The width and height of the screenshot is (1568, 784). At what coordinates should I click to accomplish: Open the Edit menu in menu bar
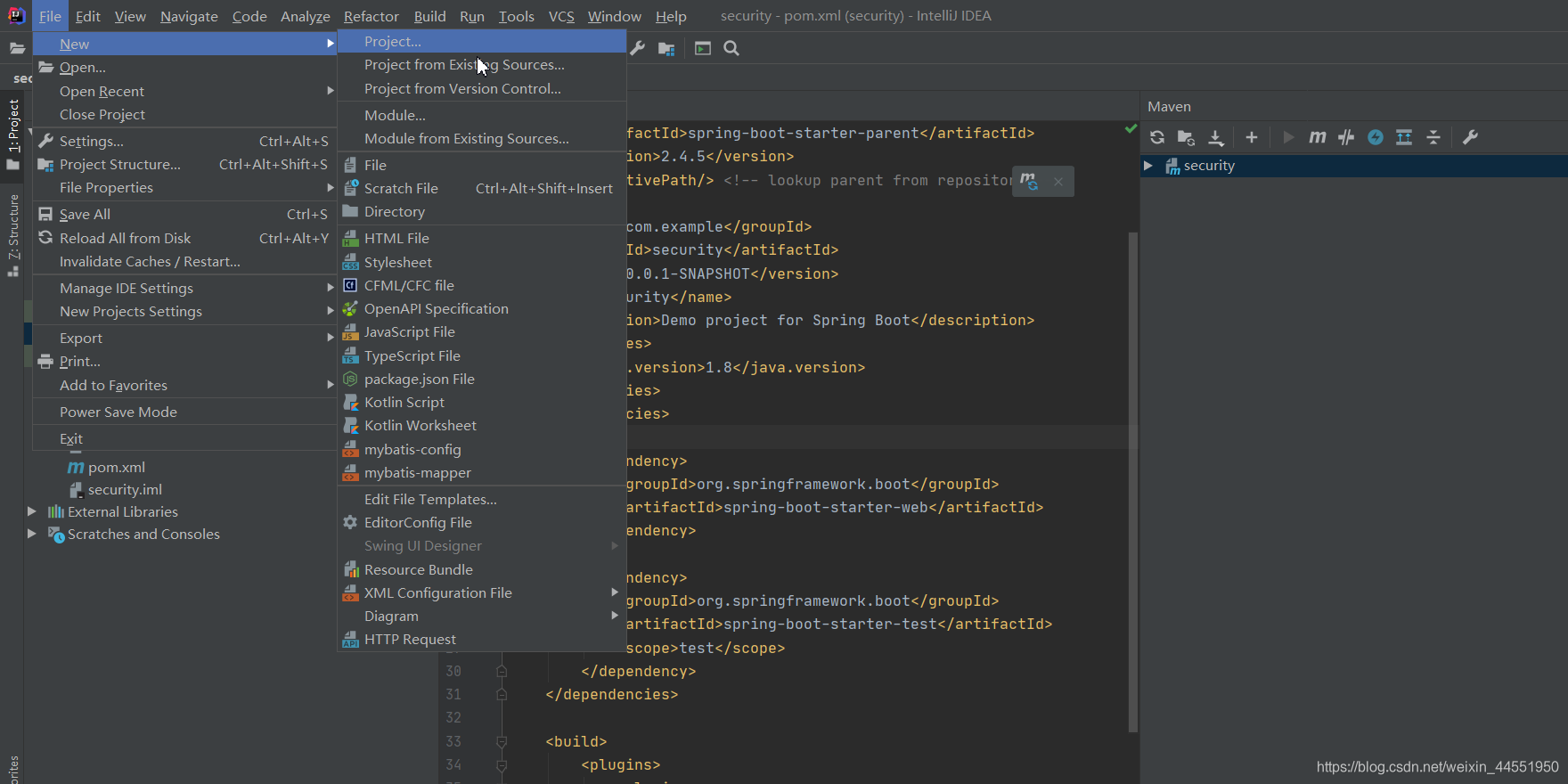(x=88, y=16)
